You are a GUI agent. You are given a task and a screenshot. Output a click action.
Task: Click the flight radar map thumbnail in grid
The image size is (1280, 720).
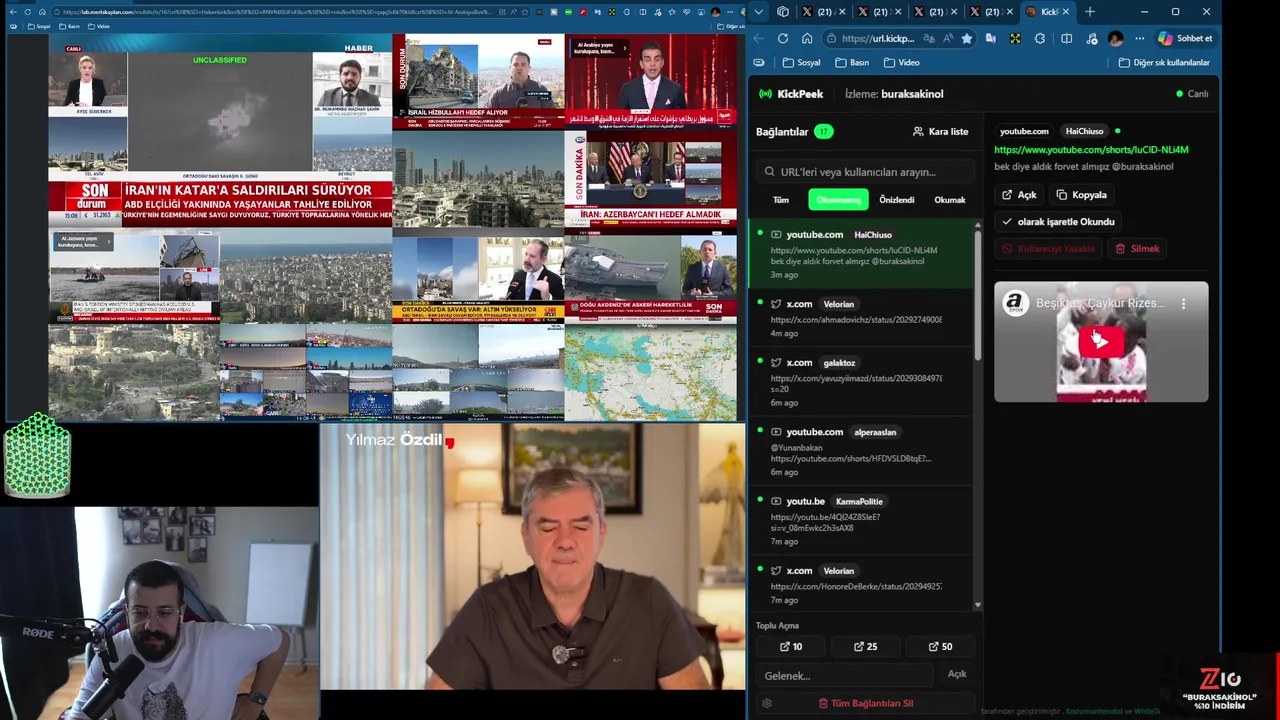pos(650,373)
